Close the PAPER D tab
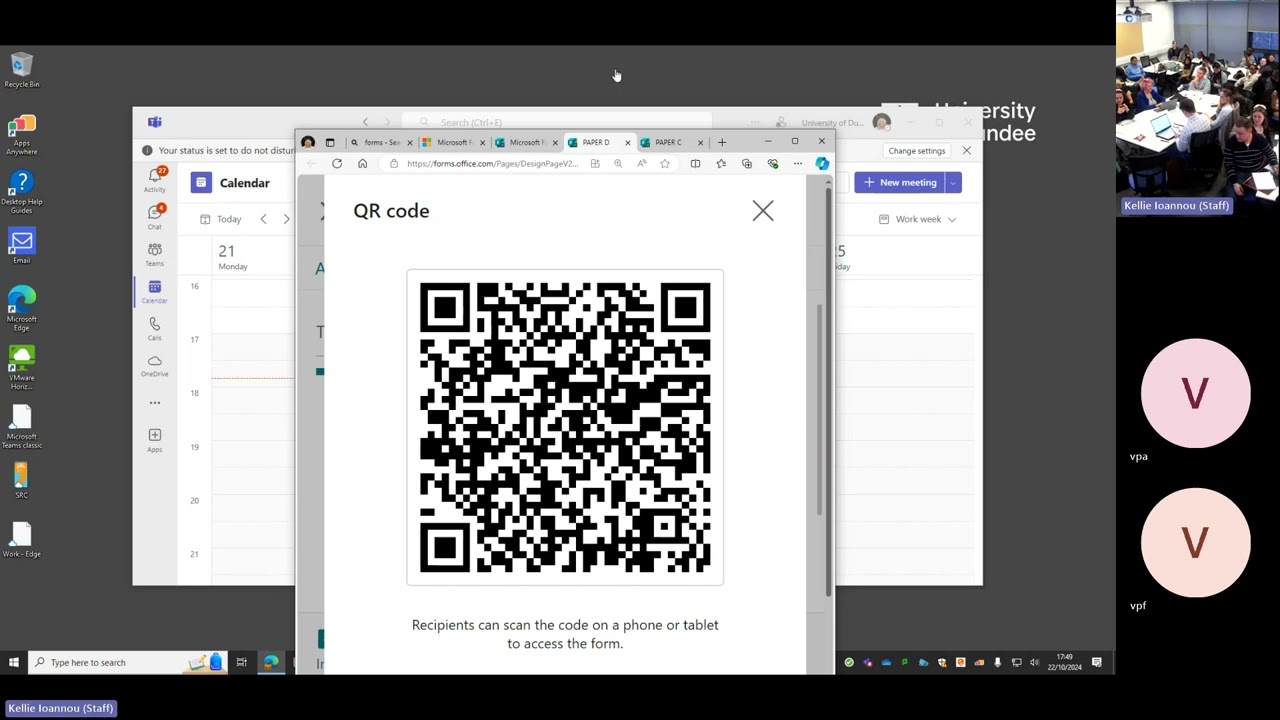Screen dimensions: 1280x720 [627, 142]
